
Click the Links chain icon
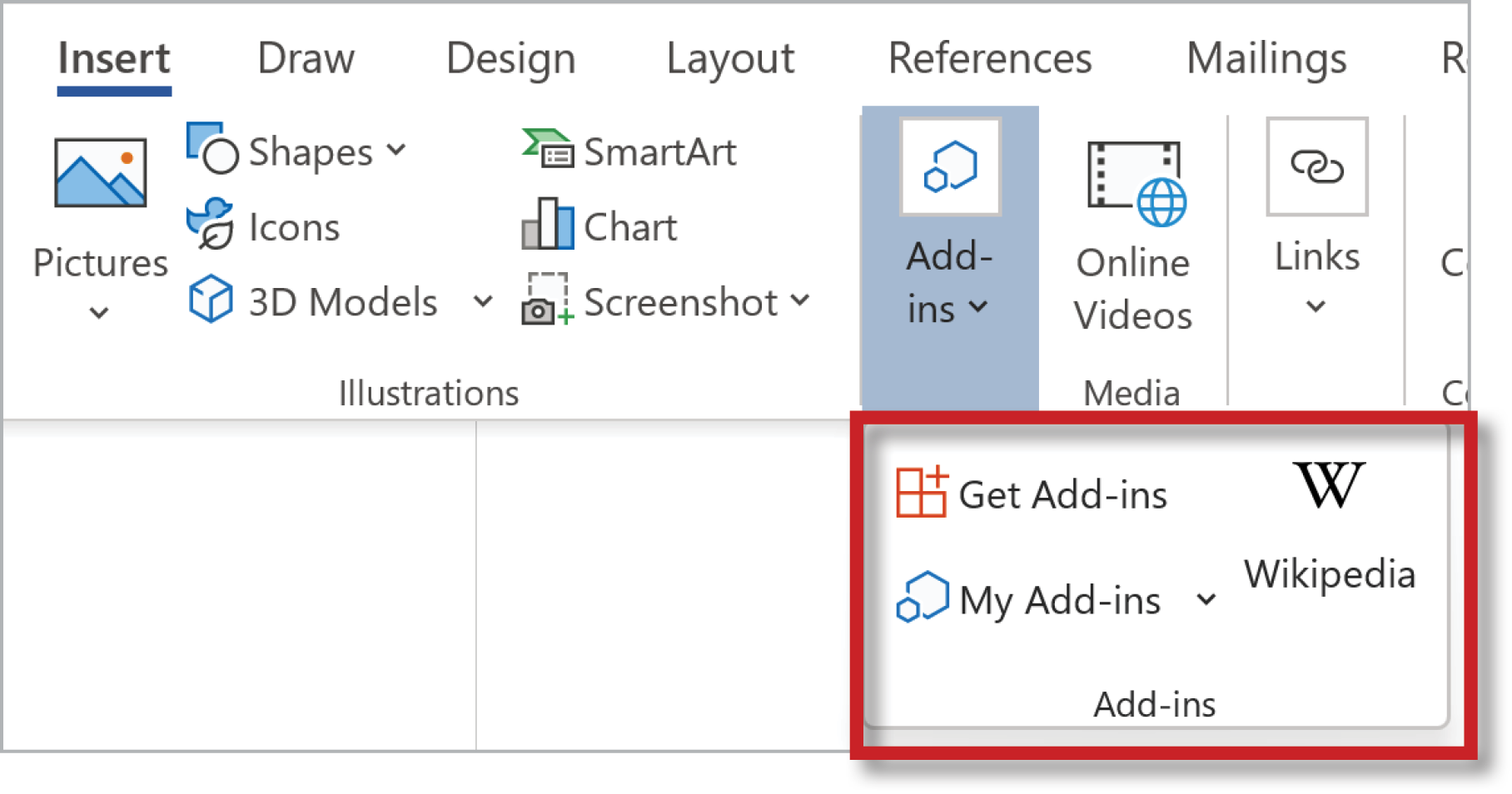coord(1317,166)
